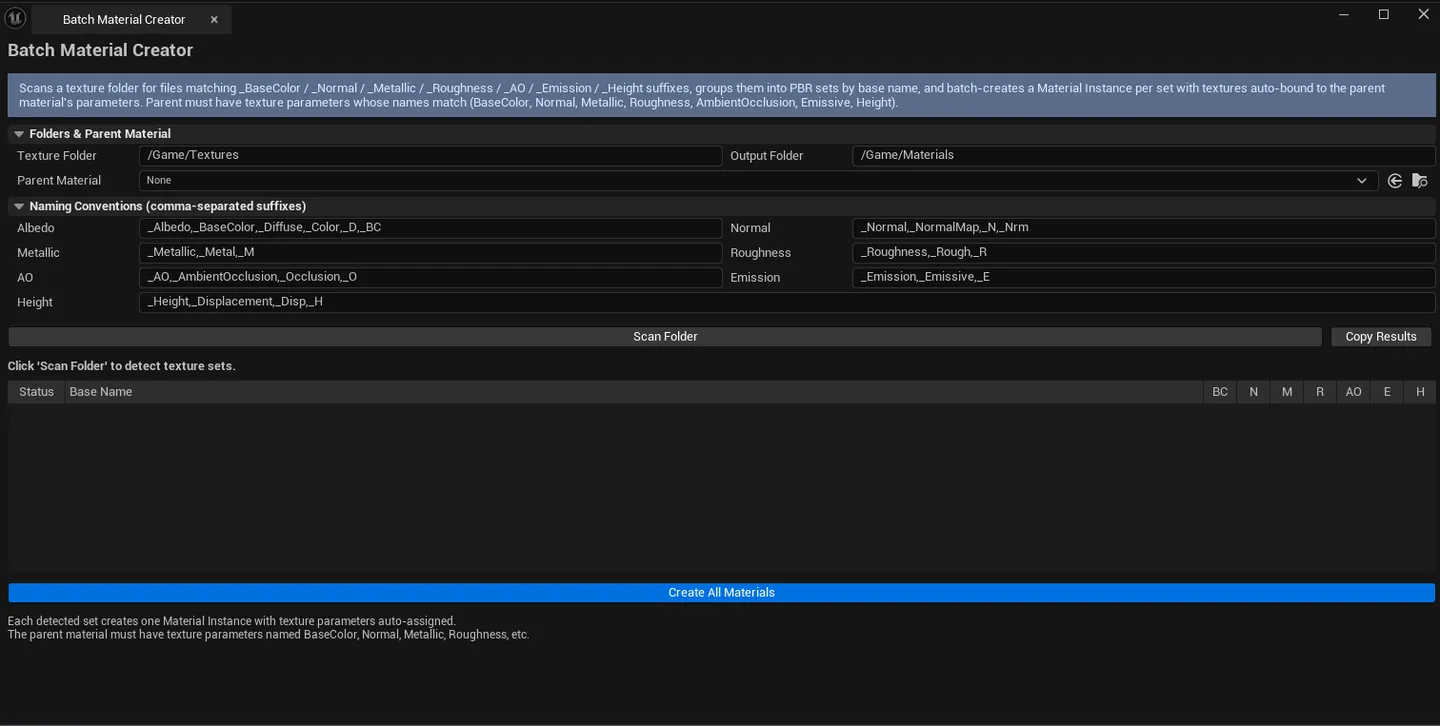Open the Parent Material dropdown
This screenshot has width=1440, height=726.
[x=757, y=180]
